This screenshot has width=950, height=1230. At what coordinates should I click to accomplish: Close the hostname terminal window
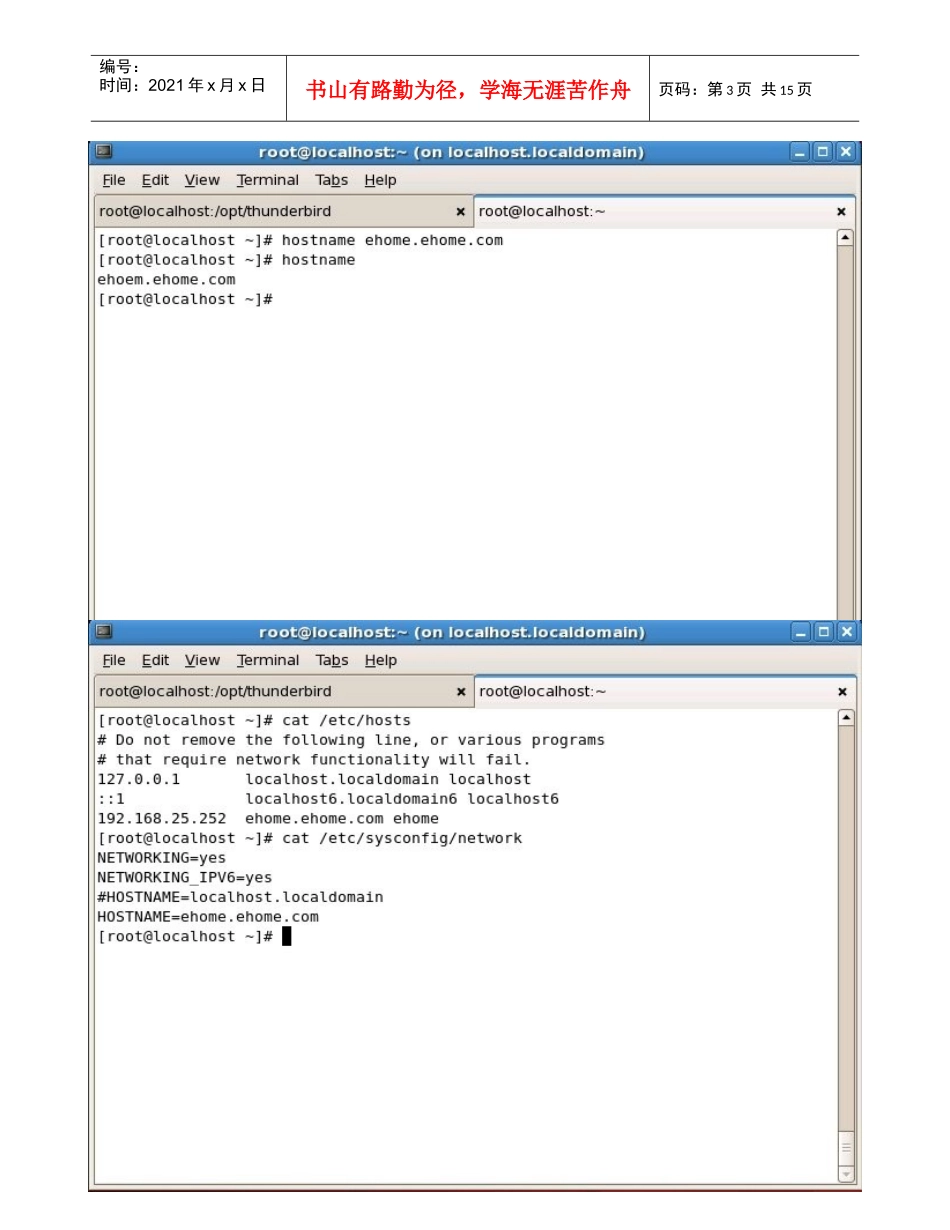pos(846,152)
